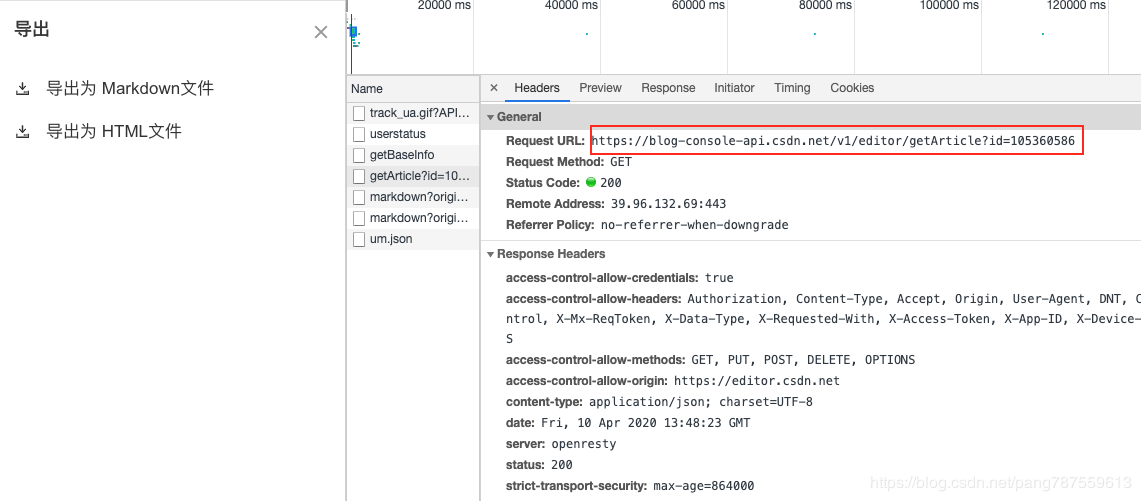
Task: Click file icon of getBaseInfo request
Action: point(358,155)
